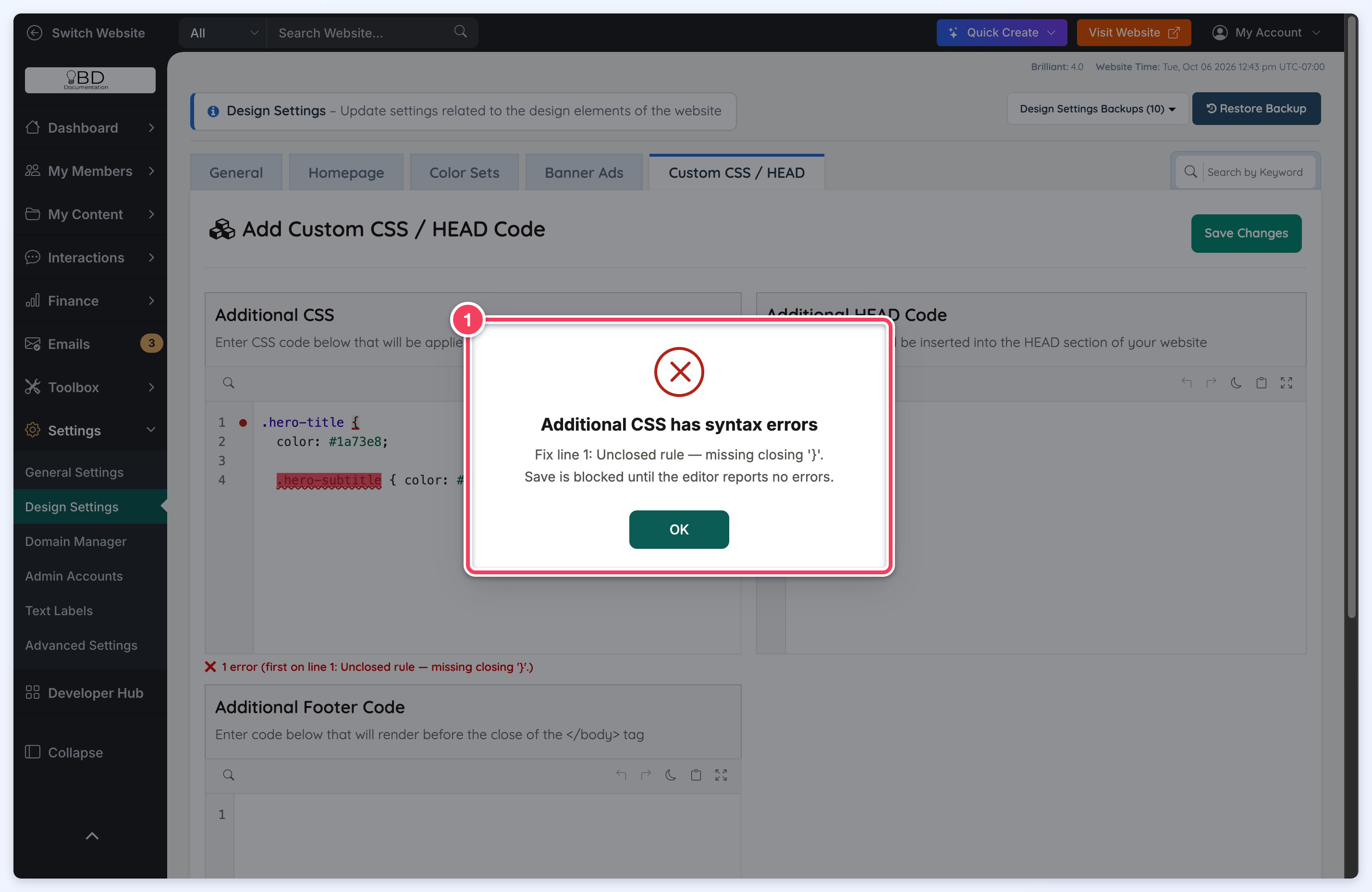
Task: Click the Restore Backup button
Action: point(1256,109)
